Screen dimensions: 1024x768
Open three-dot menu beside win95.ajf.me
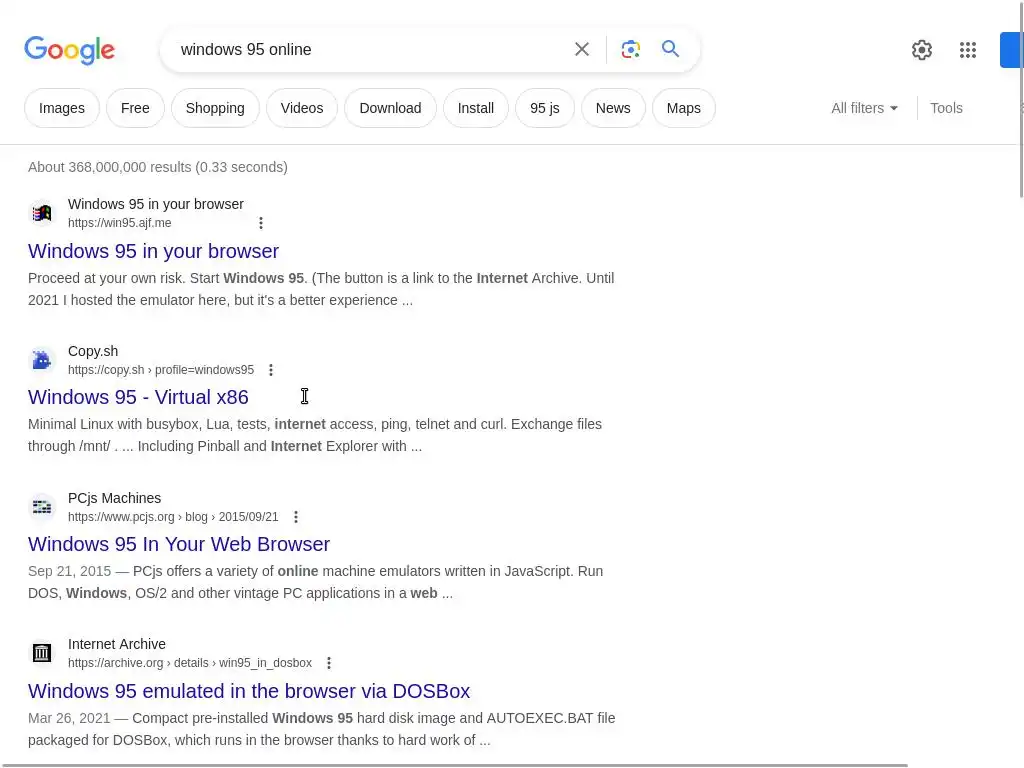[261, 223]
